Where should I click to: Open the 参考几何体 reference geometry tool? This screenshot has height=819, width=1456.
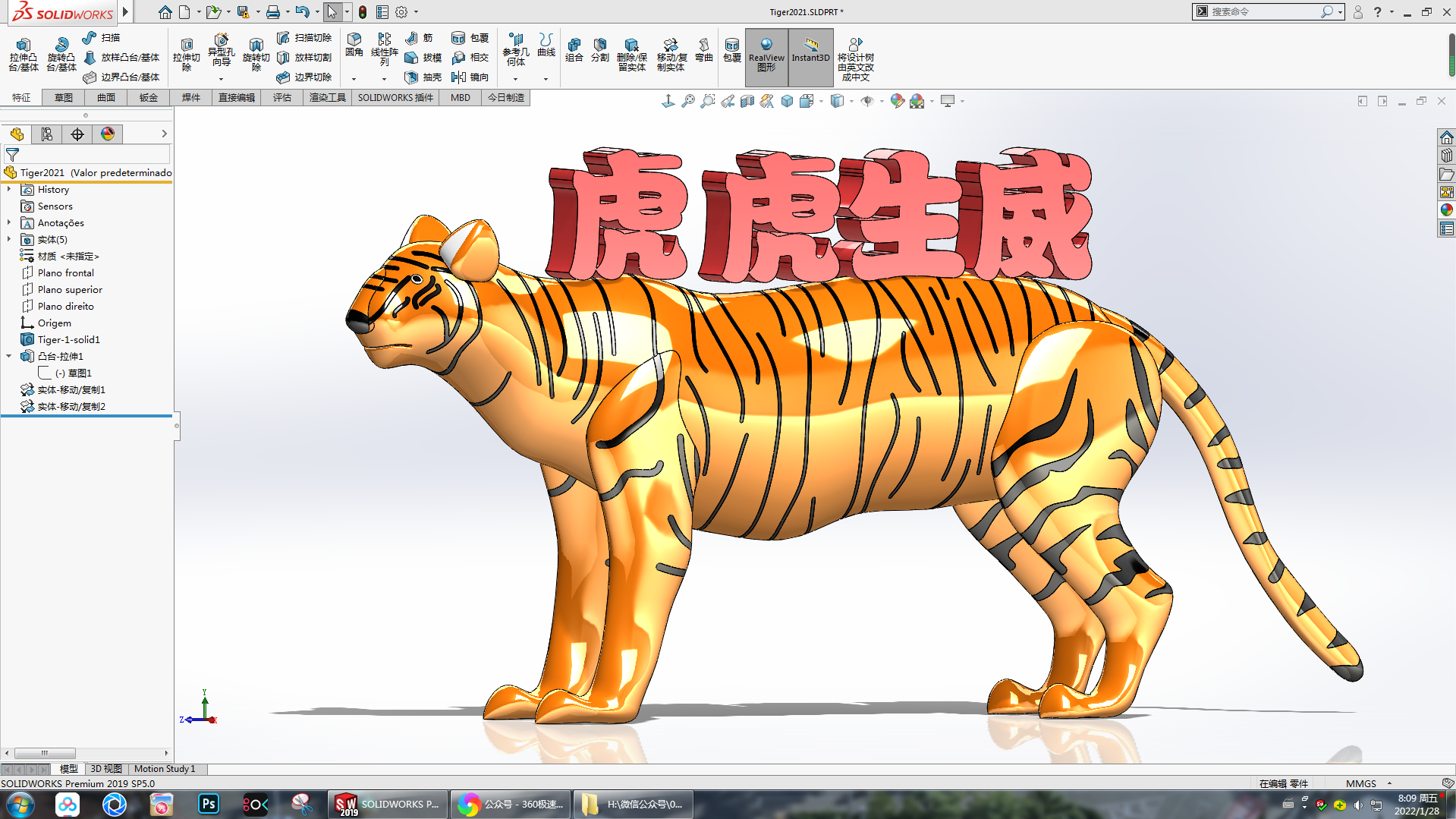tap(516, 49)
